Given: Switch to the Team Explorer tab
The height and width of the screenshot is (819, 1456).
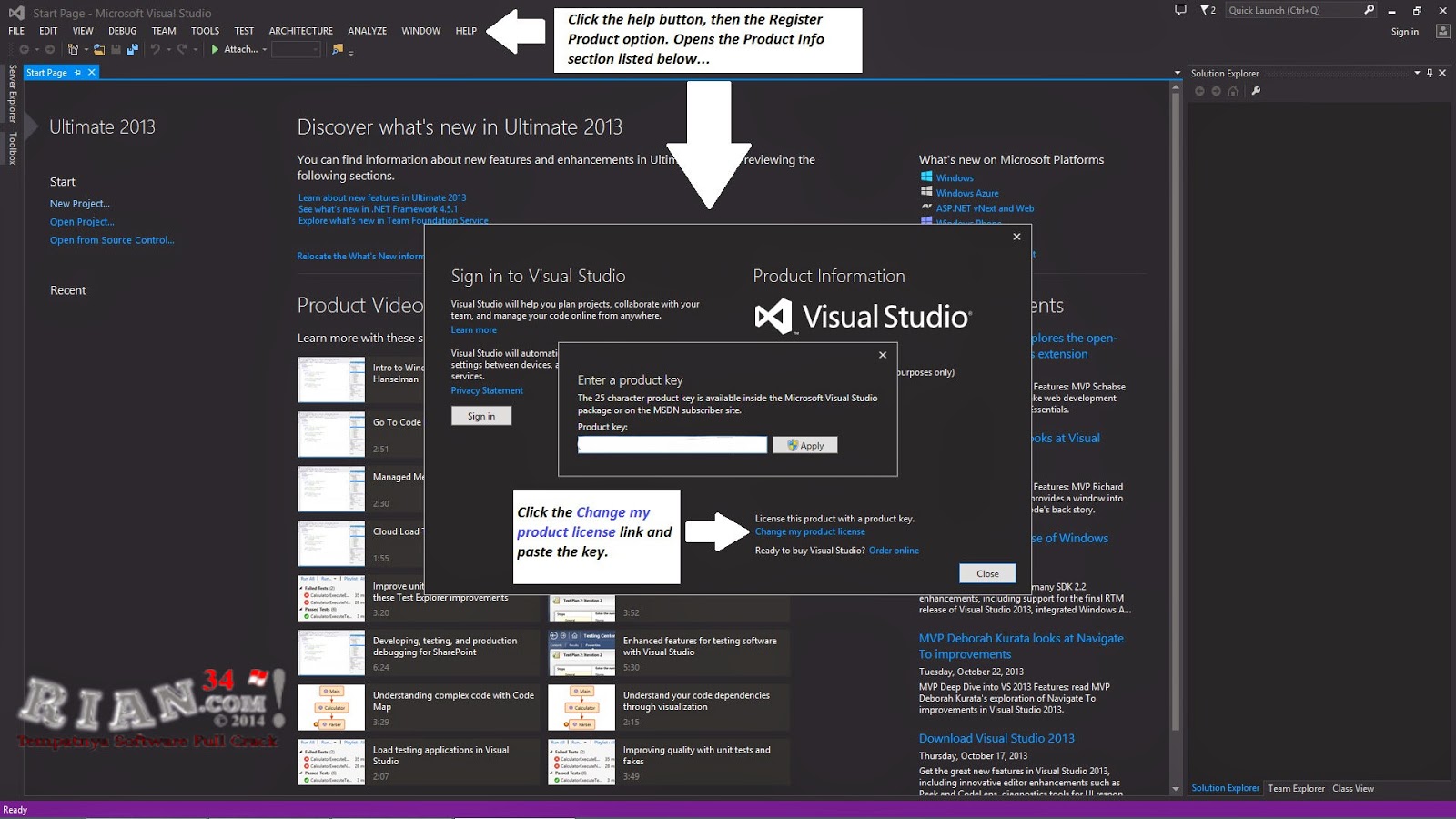Looking at the screenshot, I should (x=1296, y=789).
